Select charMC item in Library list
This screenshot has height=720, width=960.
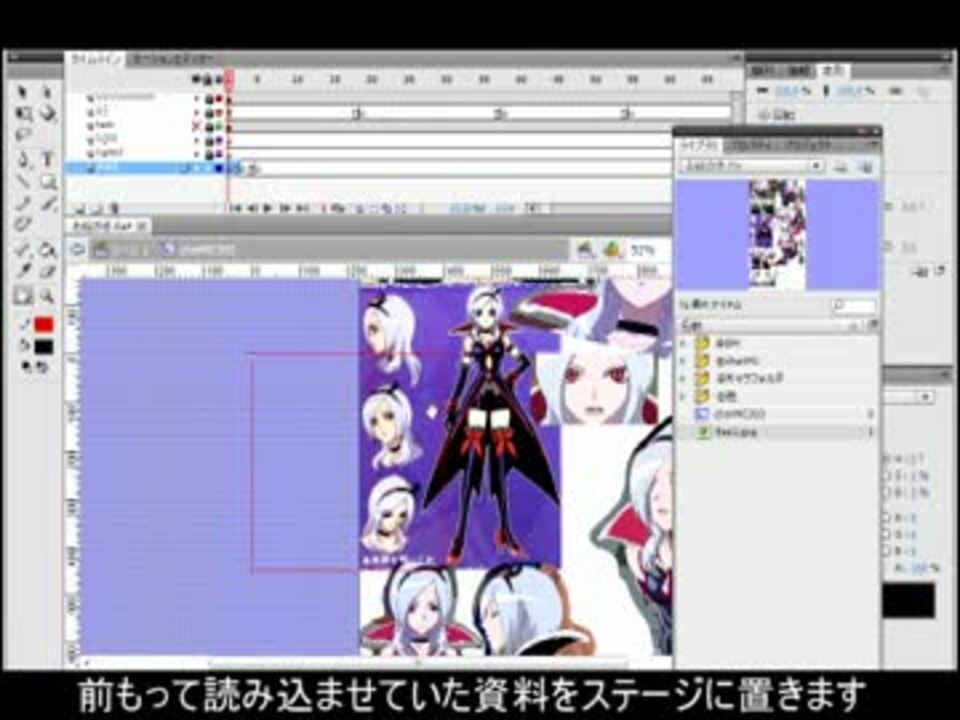[x=776, y=414]
